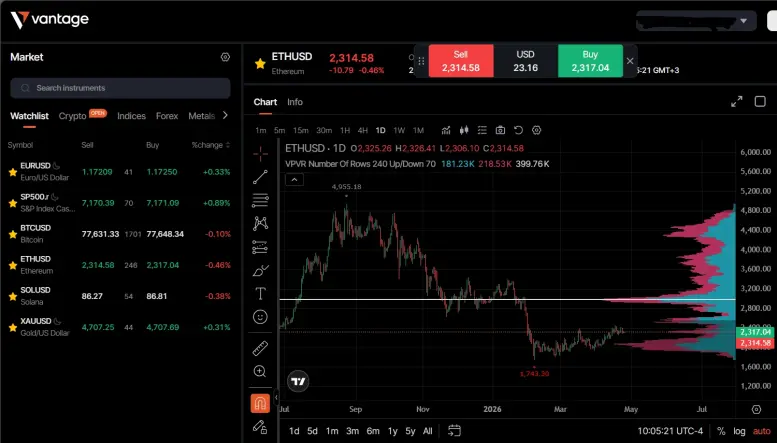Focus the Search instruments field

coord(120,88)
